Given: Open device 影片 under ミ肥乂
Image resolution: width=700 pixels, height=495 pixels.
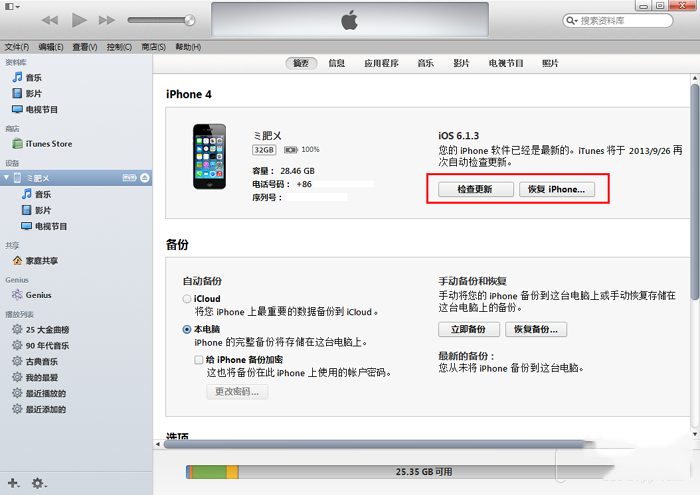Looking at the screenshot, I should [x=36, y=210].
